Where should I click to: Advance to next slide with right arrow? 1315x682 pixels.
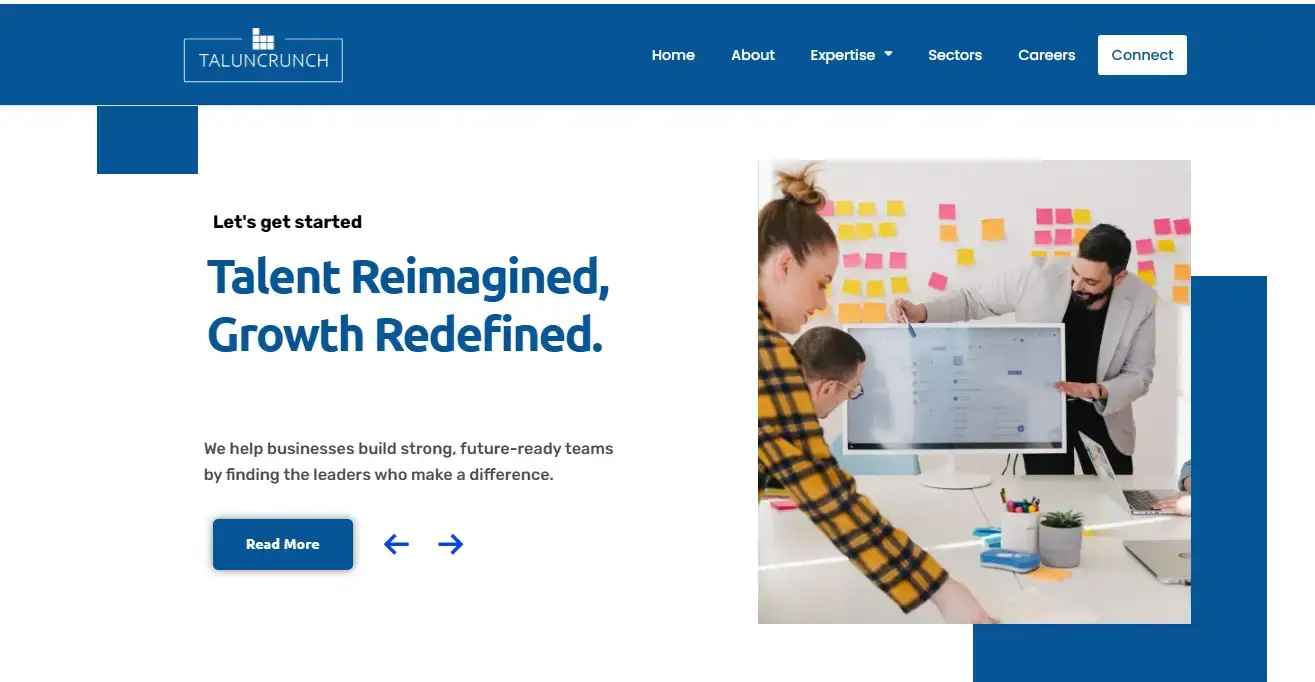point(451,544)
